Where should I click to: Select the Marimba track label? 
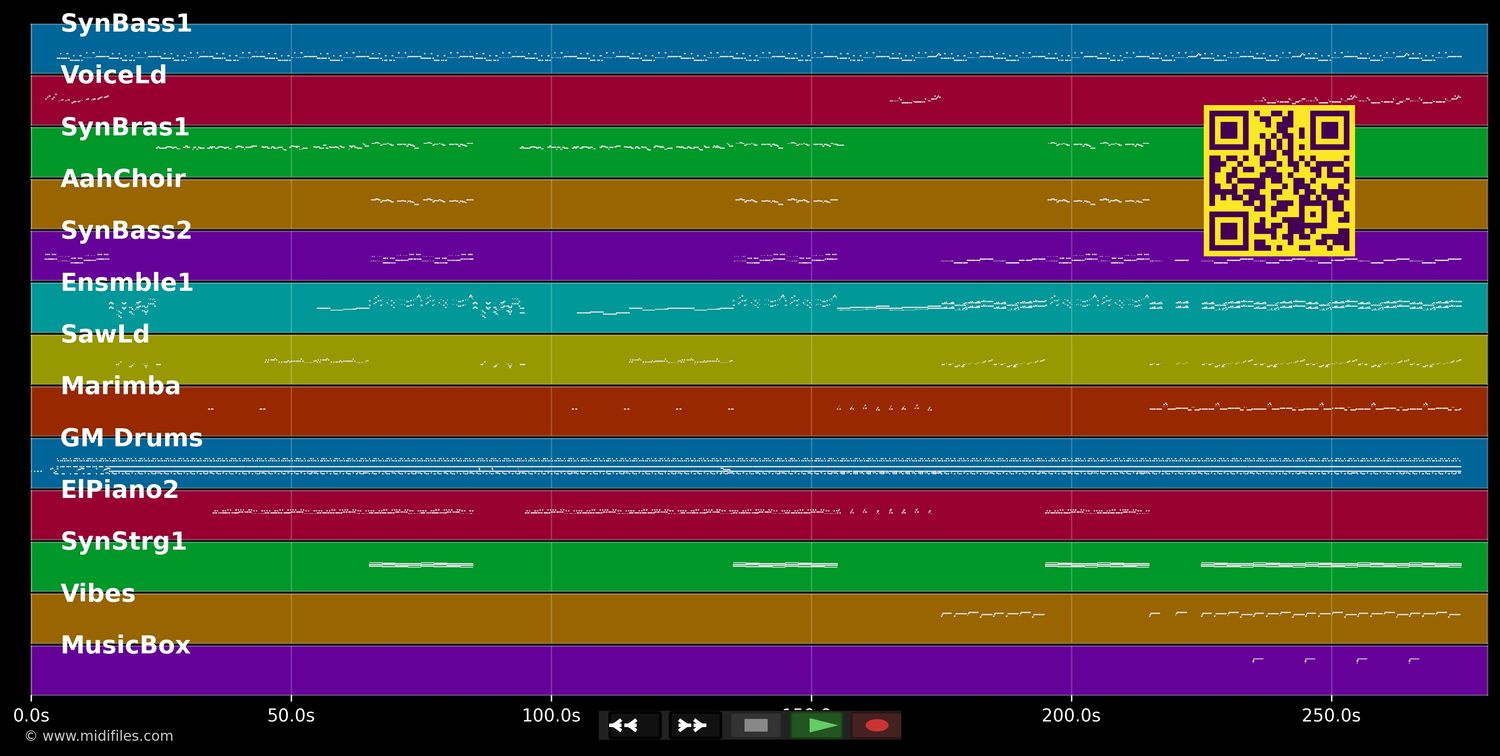tap(120, 386)
